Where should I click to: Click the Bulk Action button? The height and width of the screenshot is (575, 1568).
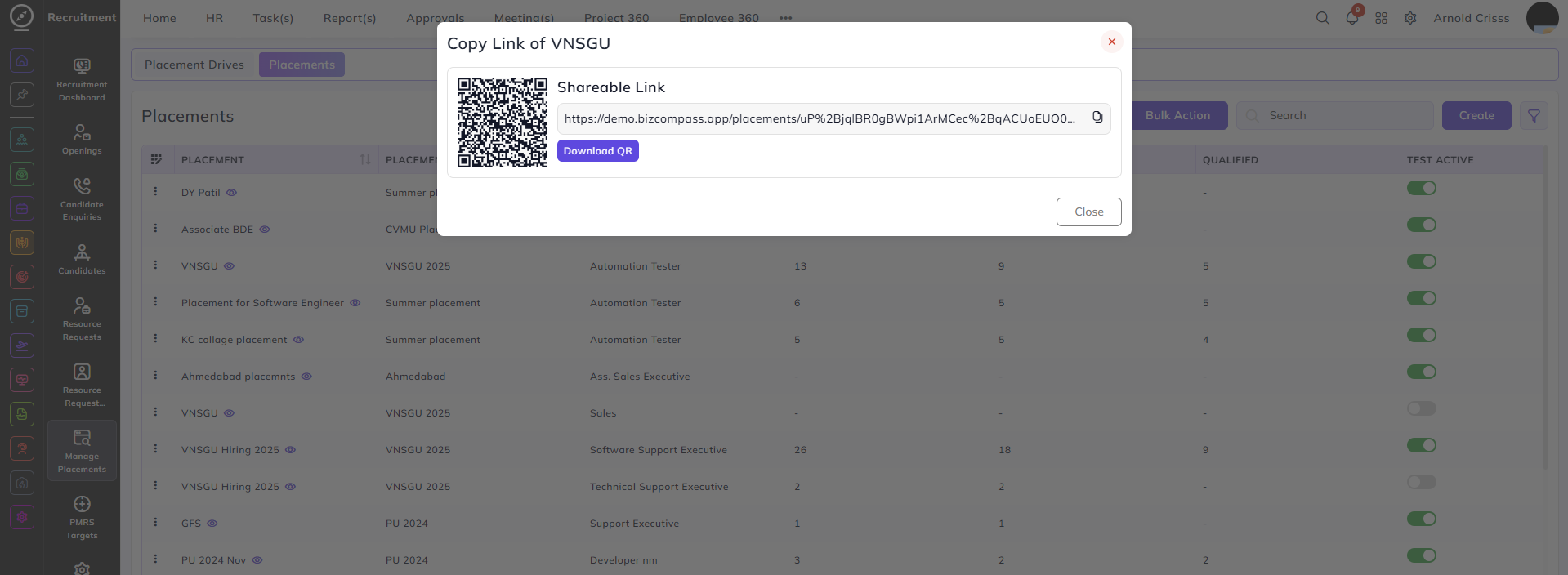1179,116
